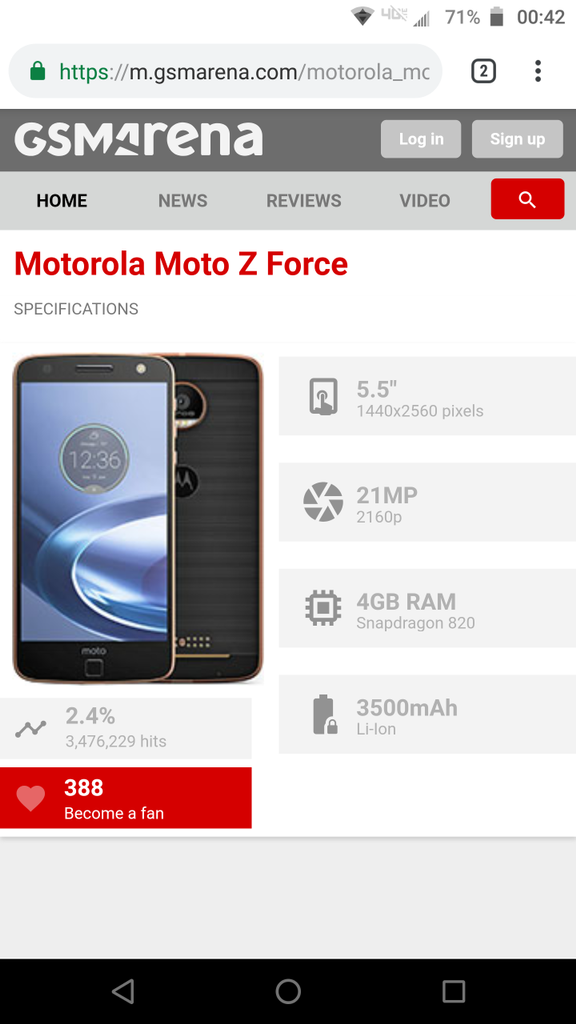
Task: Tap the Android back navigation button
Action: tap(123, 991)
